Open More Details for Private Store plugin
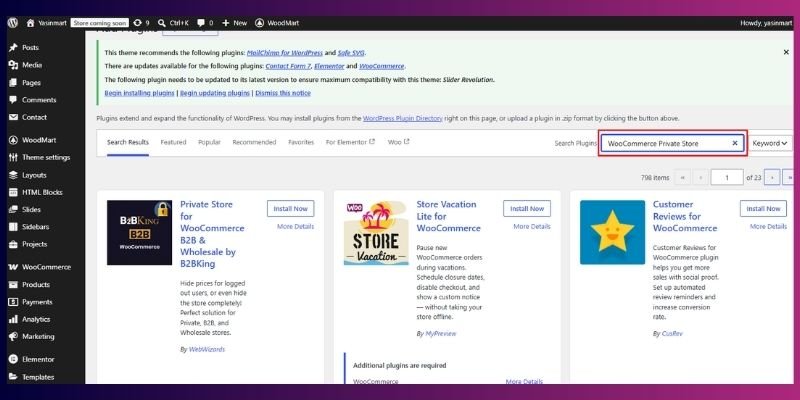Image resolution: width=800 pixels, height=400 pixels. click(x=295, y=227)
